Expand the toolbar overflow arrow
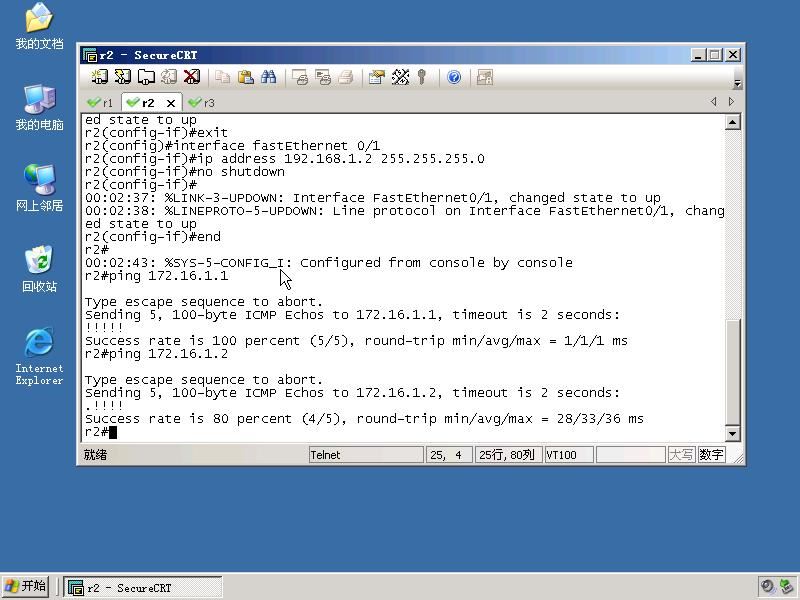Screen dimensions: 800x600 (737, 83)
